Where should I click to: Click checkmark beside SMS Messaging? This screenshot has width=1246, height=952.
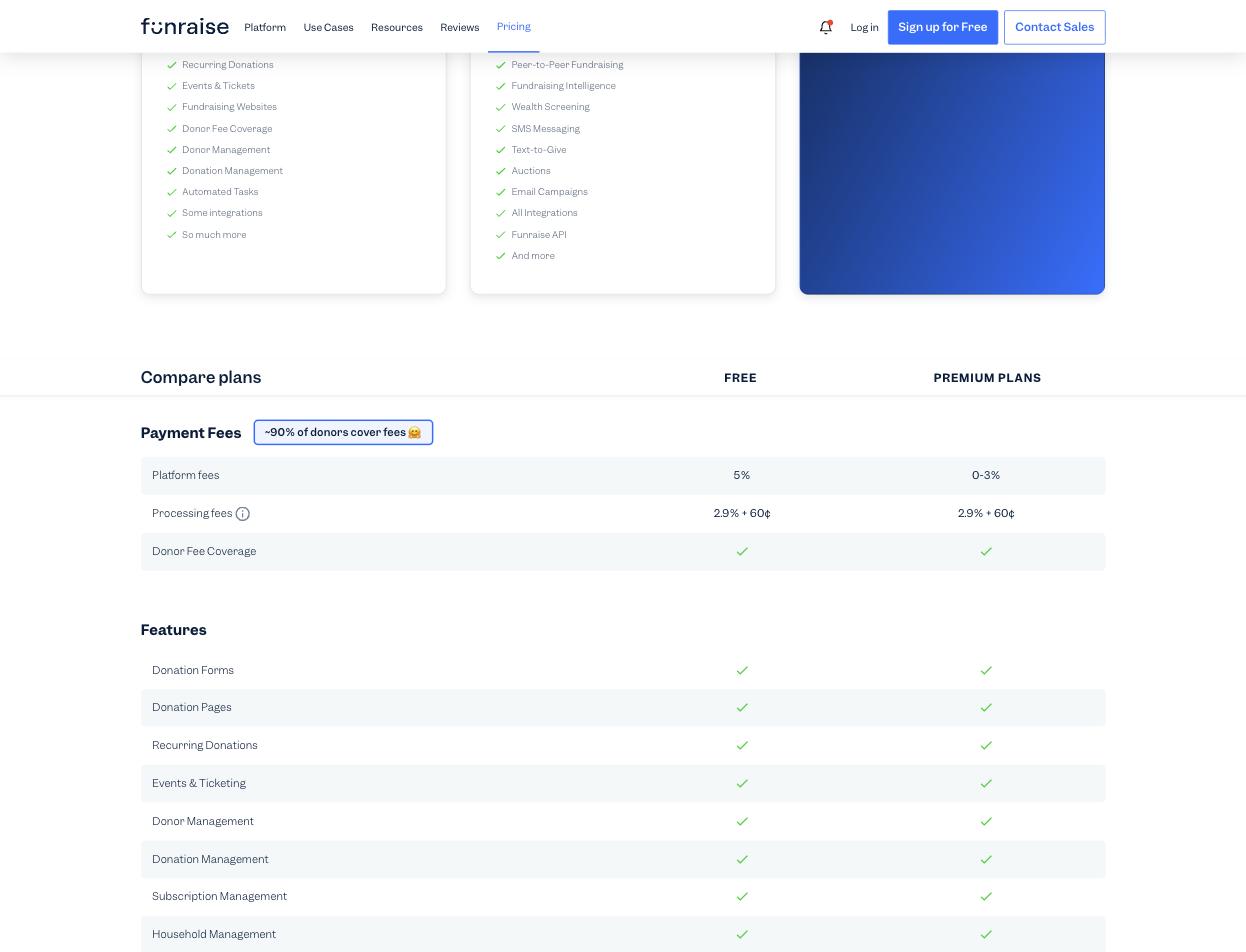pyautogui.click(x=501, y=129)
